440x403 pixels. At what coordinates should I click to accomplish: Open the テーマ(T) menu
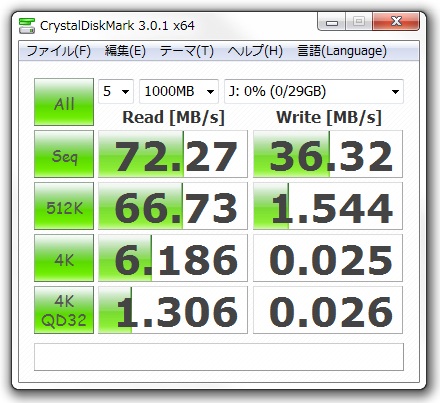(x=187, y=51)
